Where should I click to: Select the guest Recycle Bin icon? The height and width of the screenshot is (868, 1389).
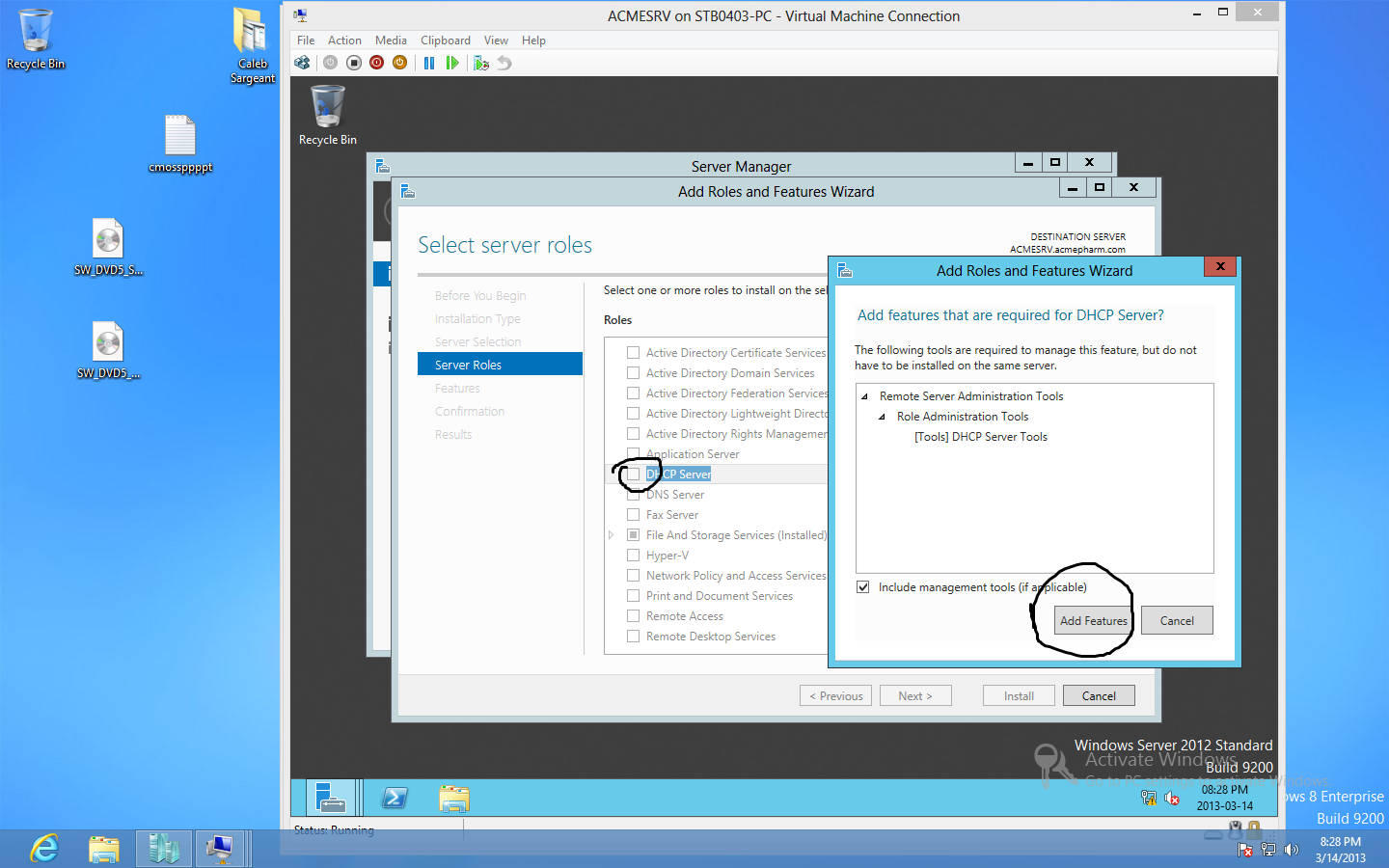point(328,115)
